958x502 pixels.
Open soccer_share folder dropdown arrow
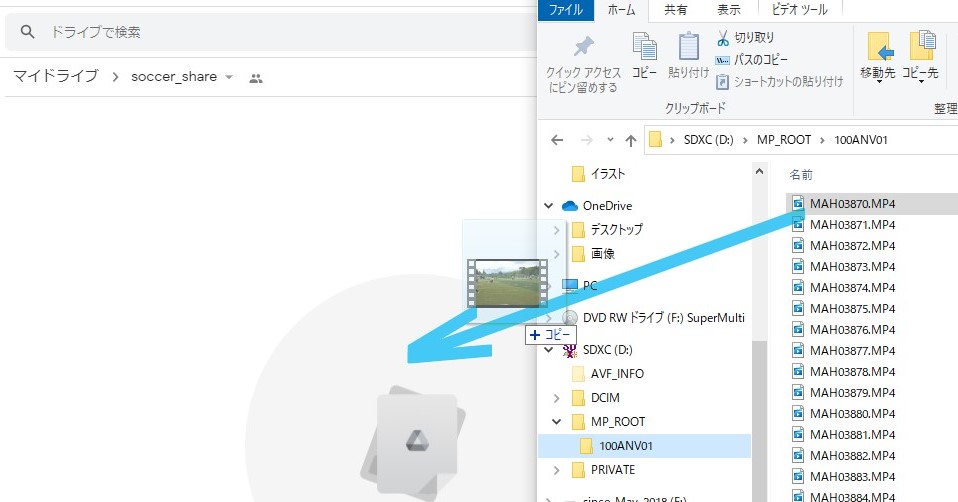tap(229, 78)
